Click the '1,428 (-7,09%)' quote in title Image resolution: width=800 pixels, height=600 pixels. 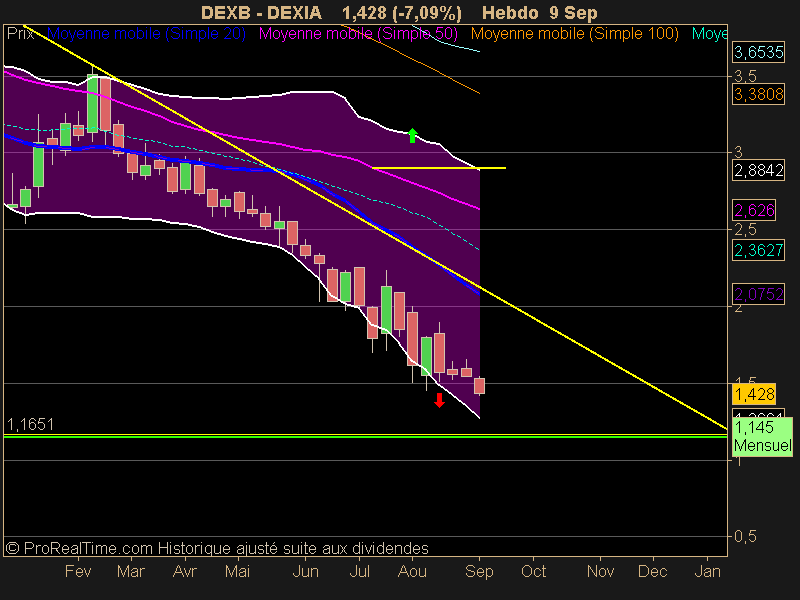coord(402,12)
